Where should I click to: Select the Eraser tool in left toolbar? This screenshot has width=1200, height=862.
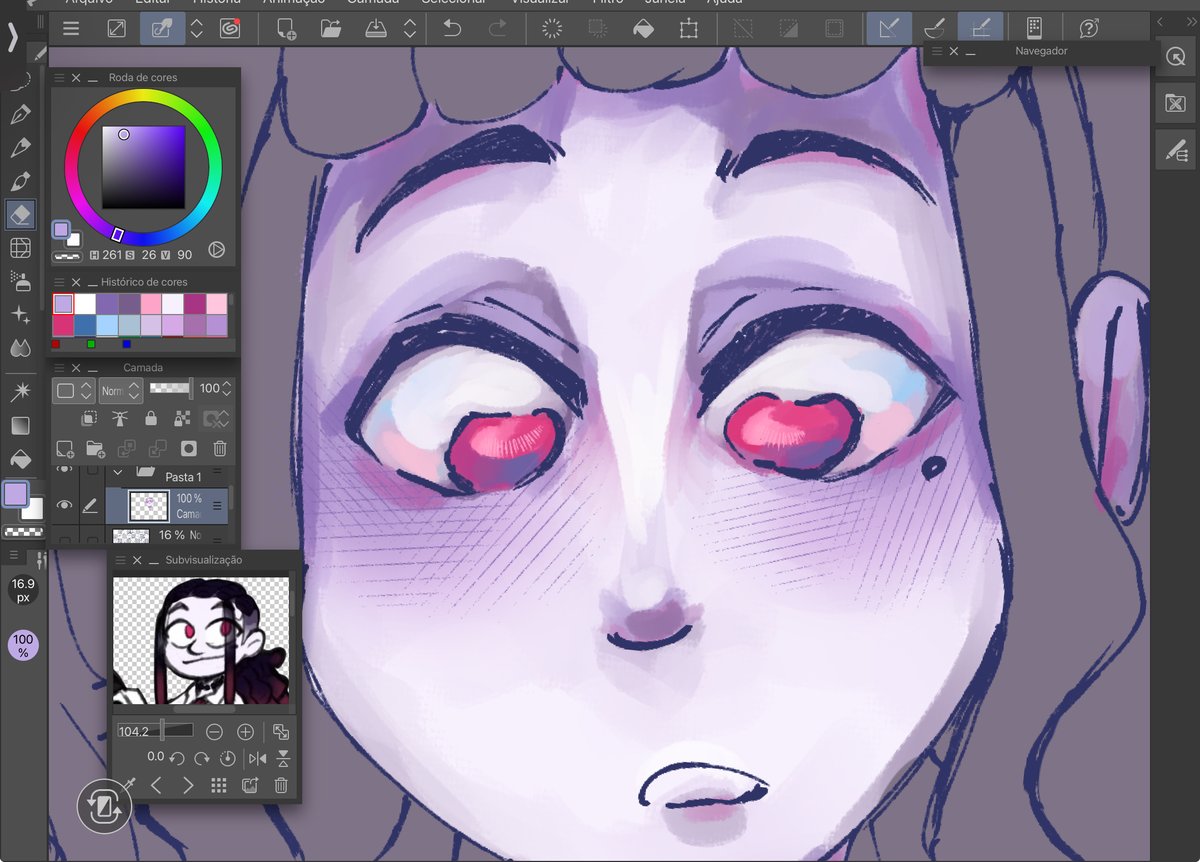coord(20,213)
